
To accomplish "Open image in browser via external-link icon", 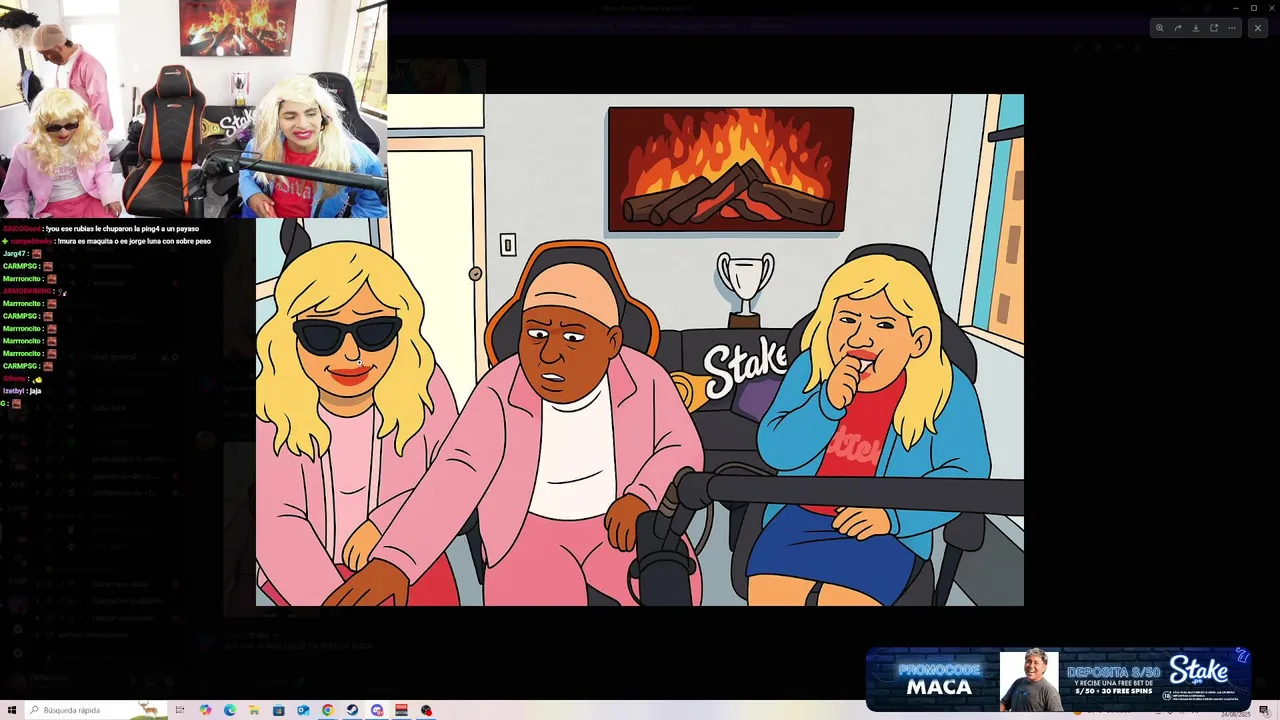I will tap(1214, 28).
